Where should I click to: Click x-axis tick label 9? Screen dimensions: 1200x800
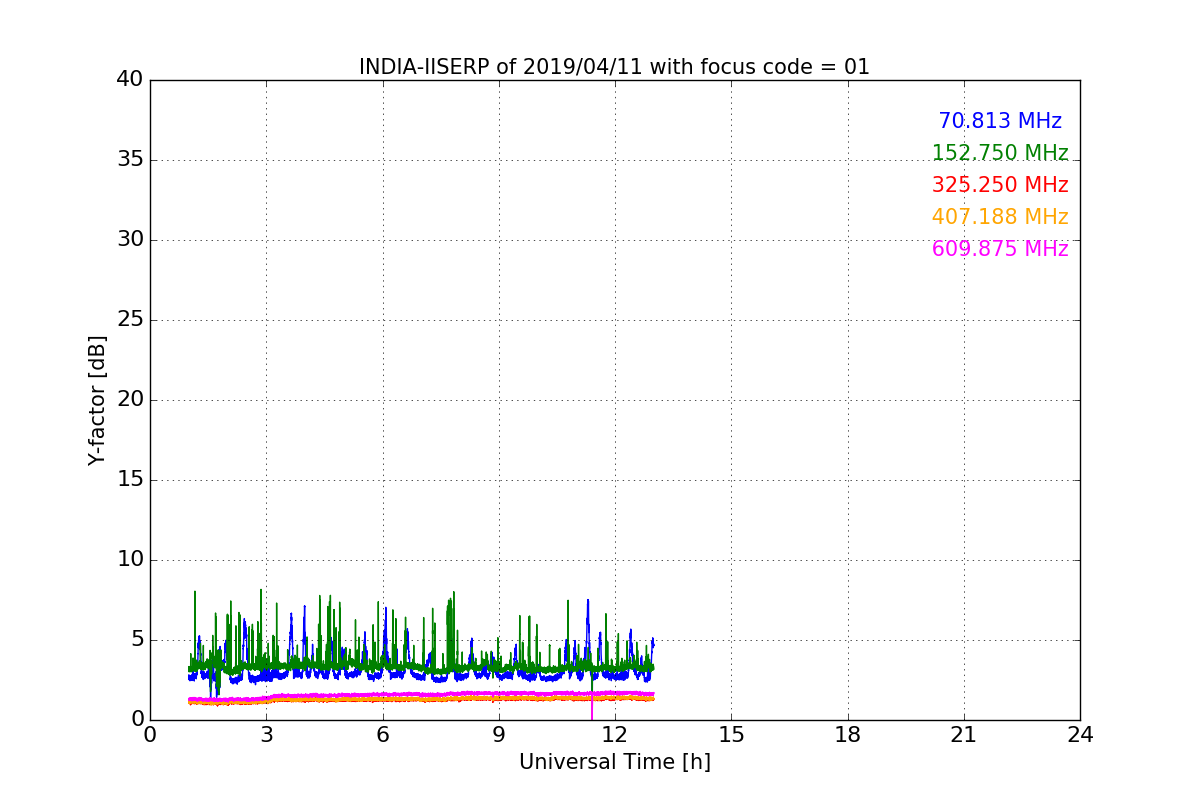pyautogui.click(x=498, y=735)
